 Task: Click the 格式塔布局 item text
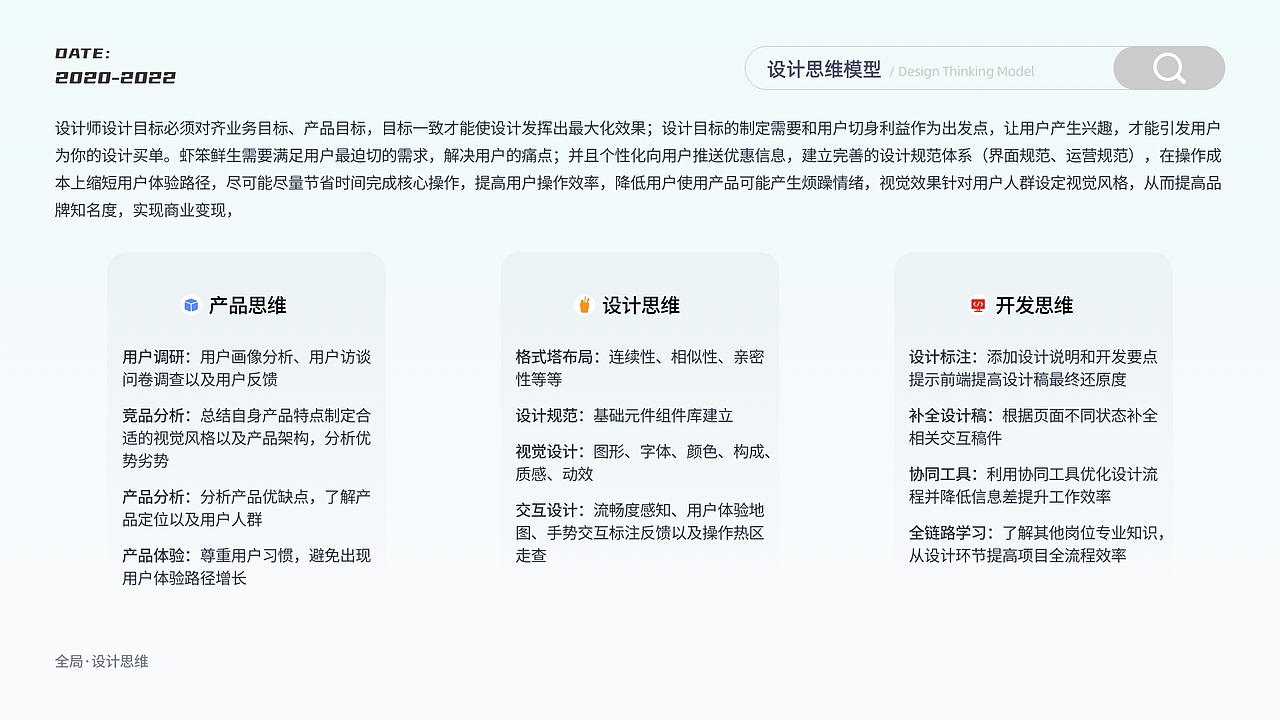pos(640,368)
